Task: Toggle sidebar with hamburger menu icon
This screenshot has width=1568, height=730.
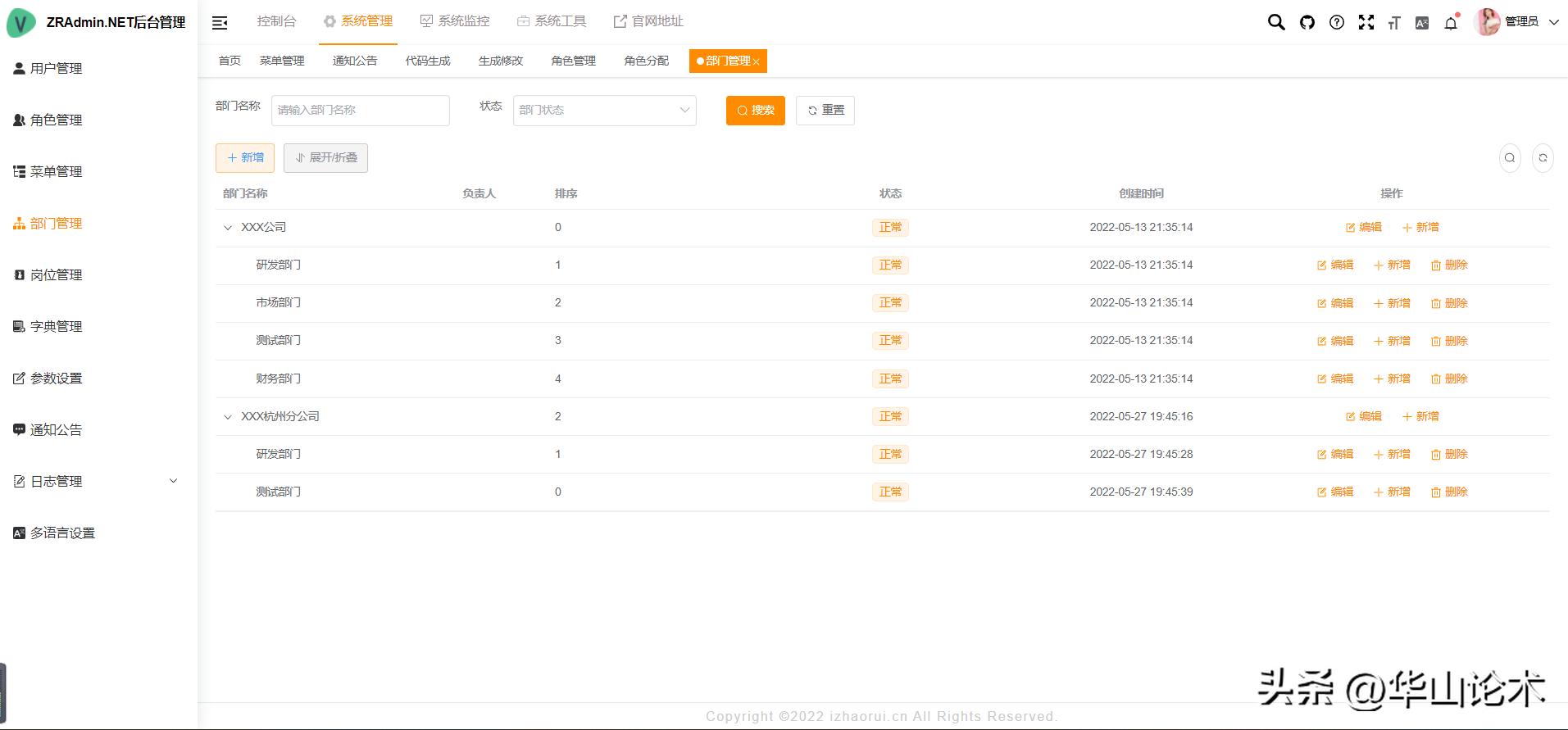Action: coord(220,22)
